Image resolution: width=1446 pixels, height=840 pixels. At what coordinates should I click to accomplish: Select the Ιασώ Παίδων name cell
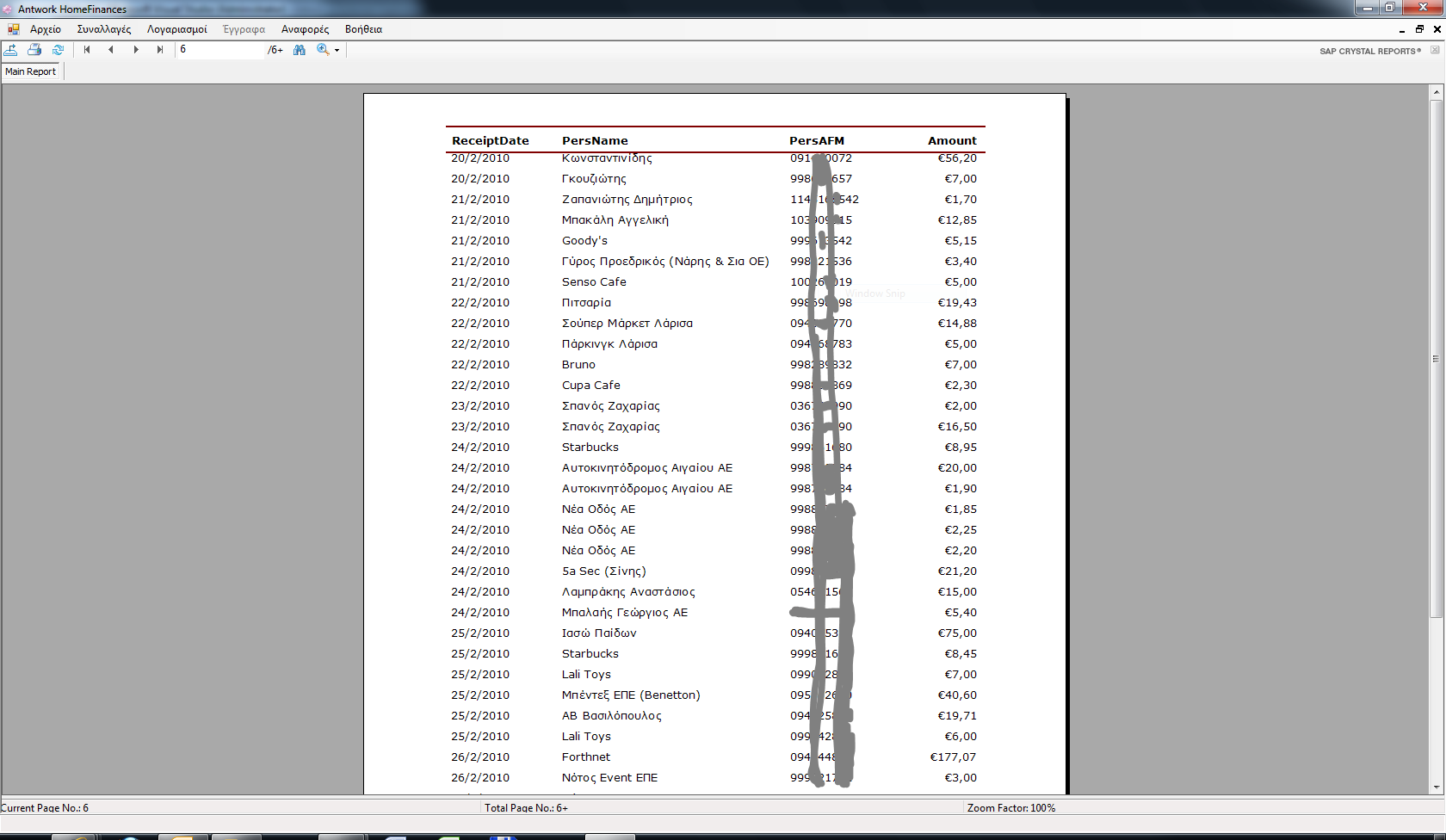point(599,633)
